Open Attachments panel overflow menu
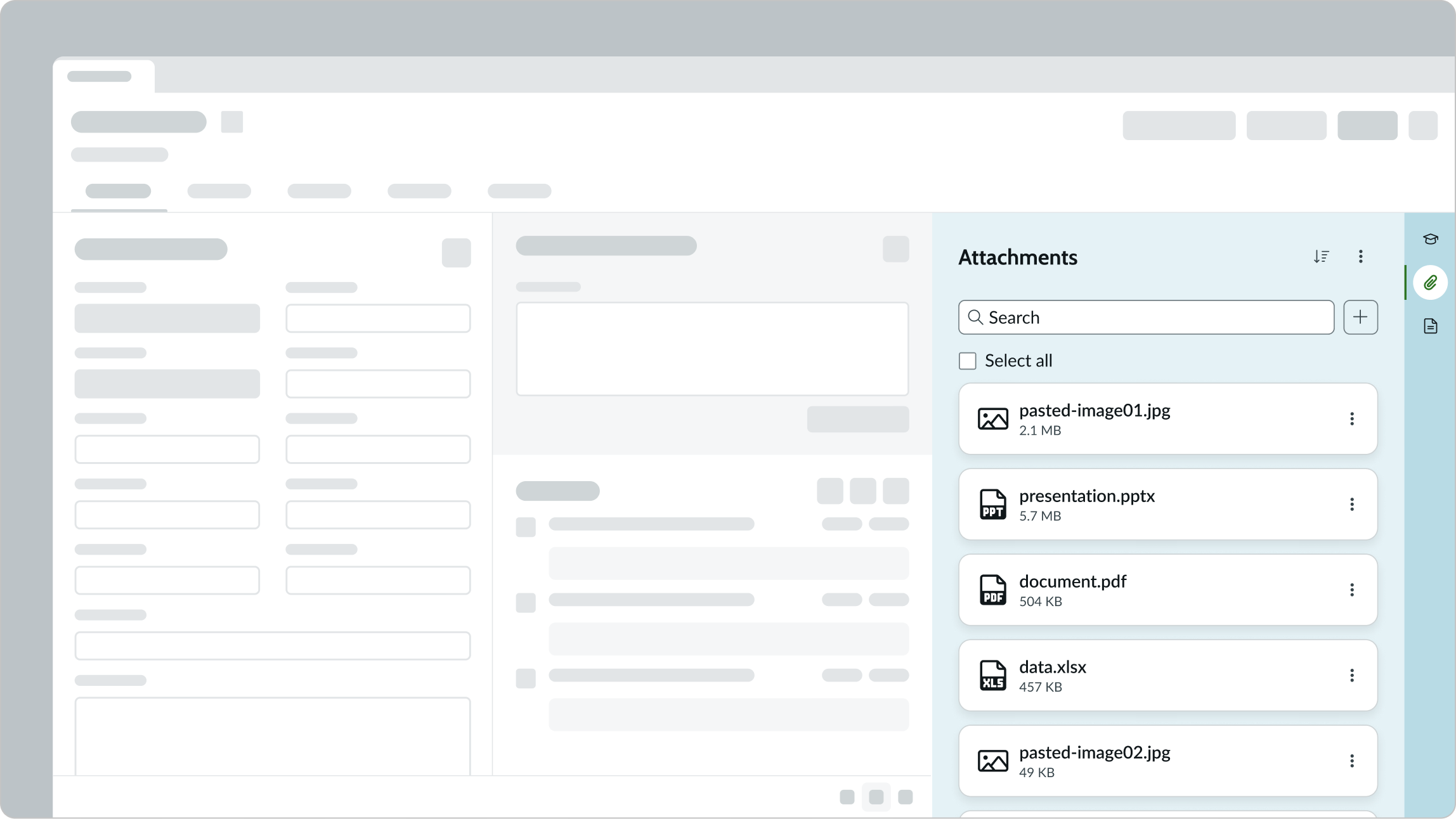Viewport: 1456px width, 819px height. pos(1360,256)
